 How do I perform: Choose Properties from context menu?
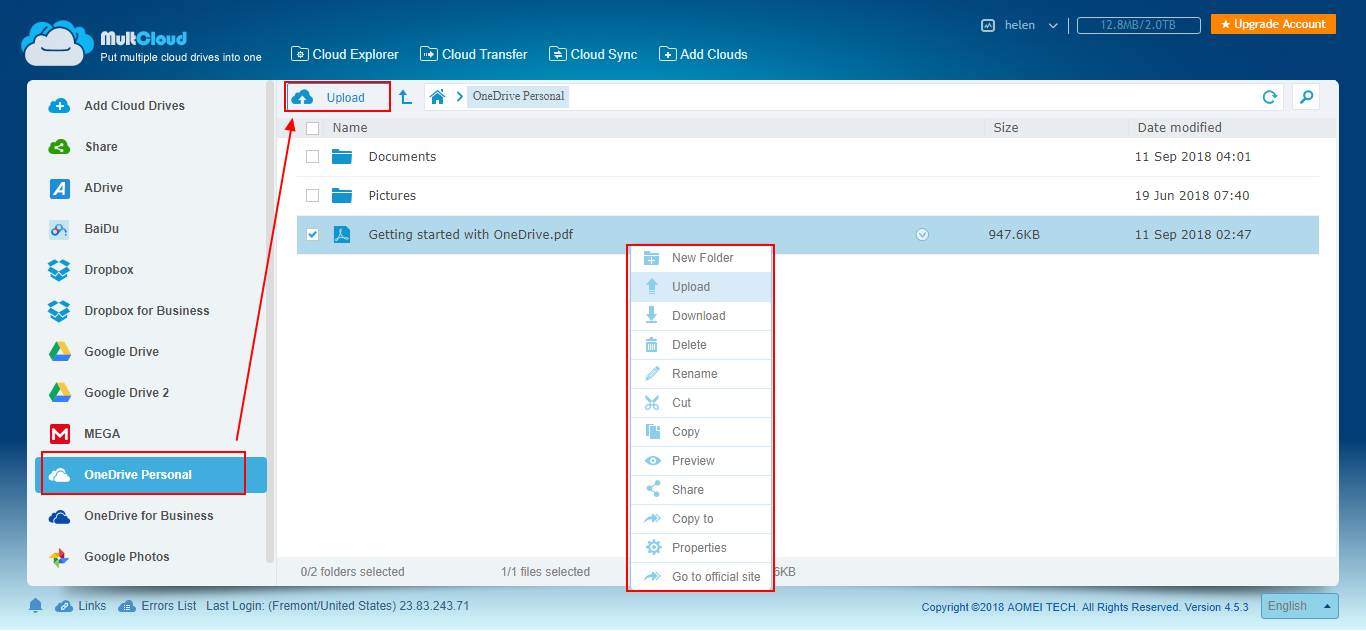701,548
